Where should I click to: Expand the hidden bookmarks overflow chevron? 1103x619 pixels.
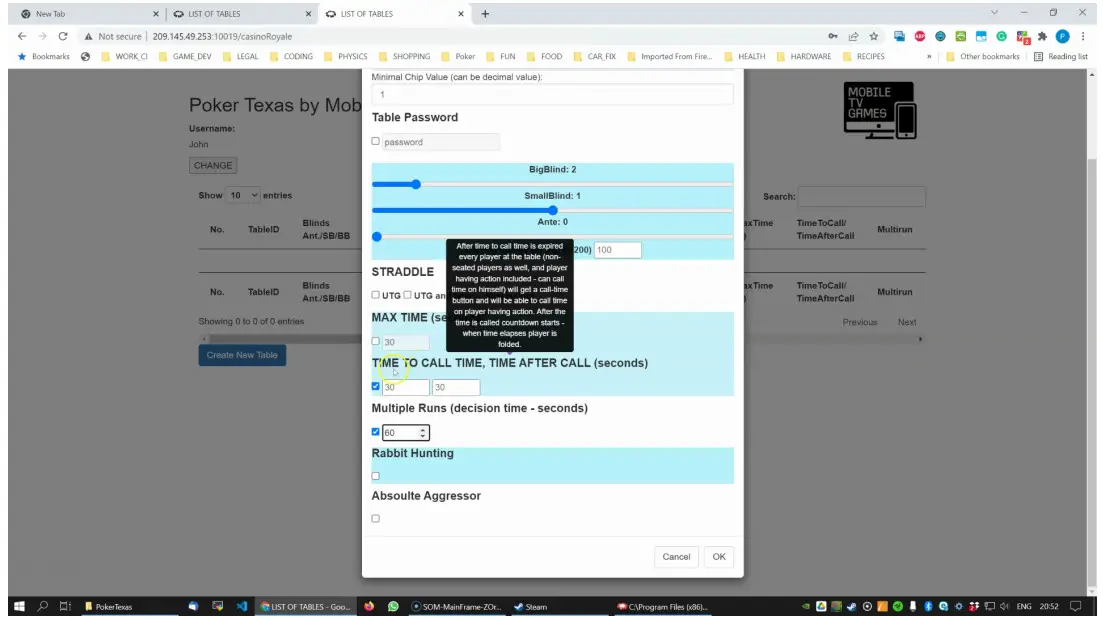[929, 56]
